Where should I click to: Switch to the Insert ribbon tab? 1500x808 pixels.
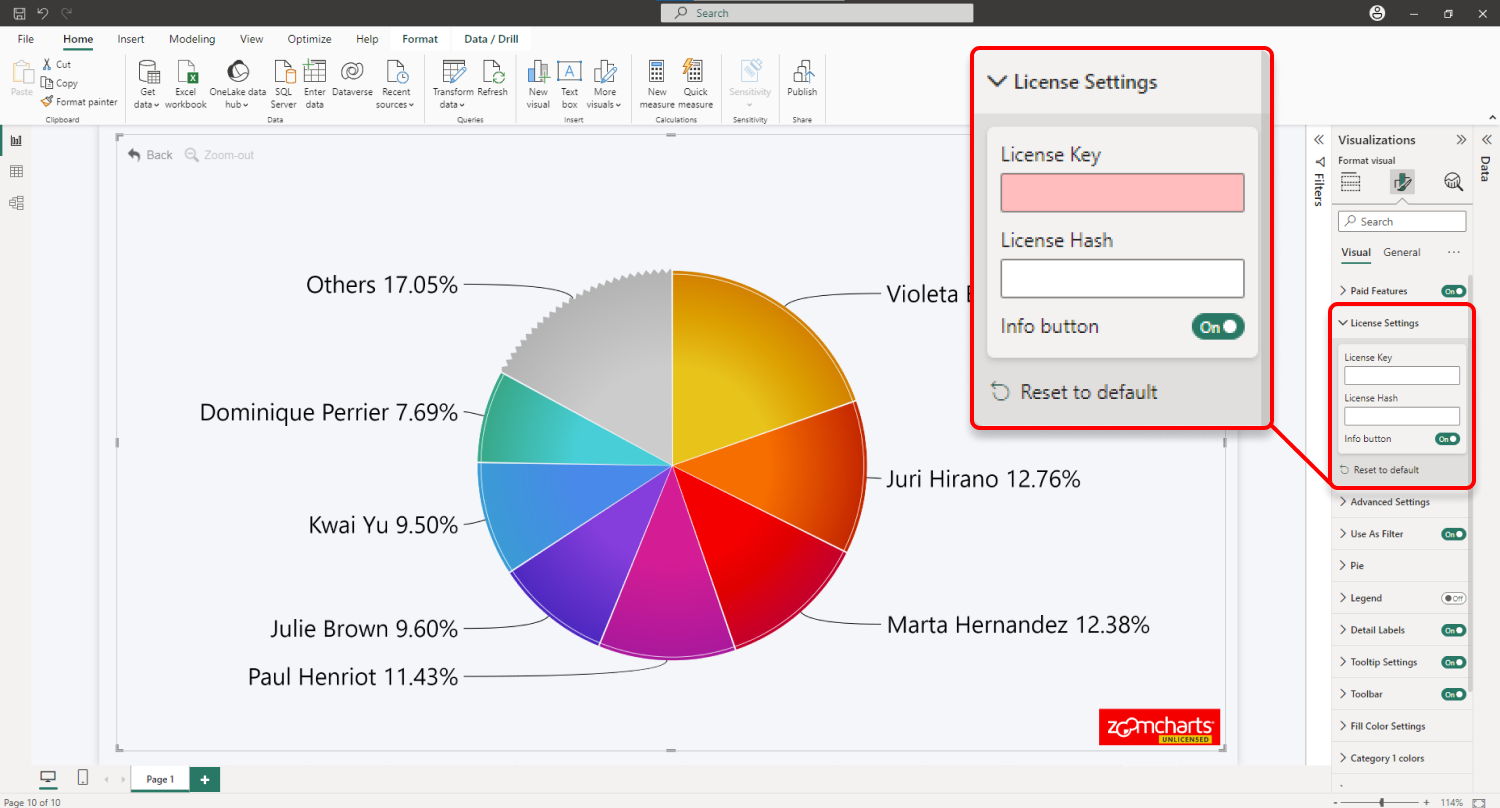click(130, 38)
